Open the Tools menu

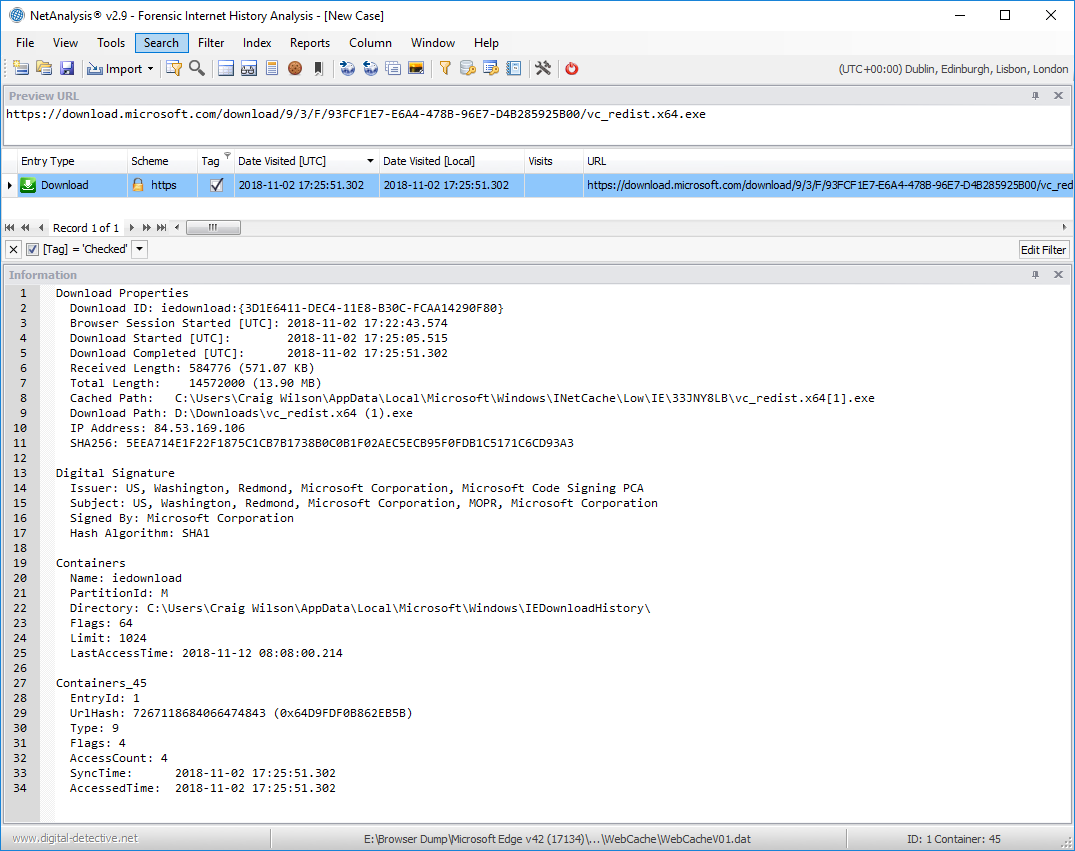point(111,43)
